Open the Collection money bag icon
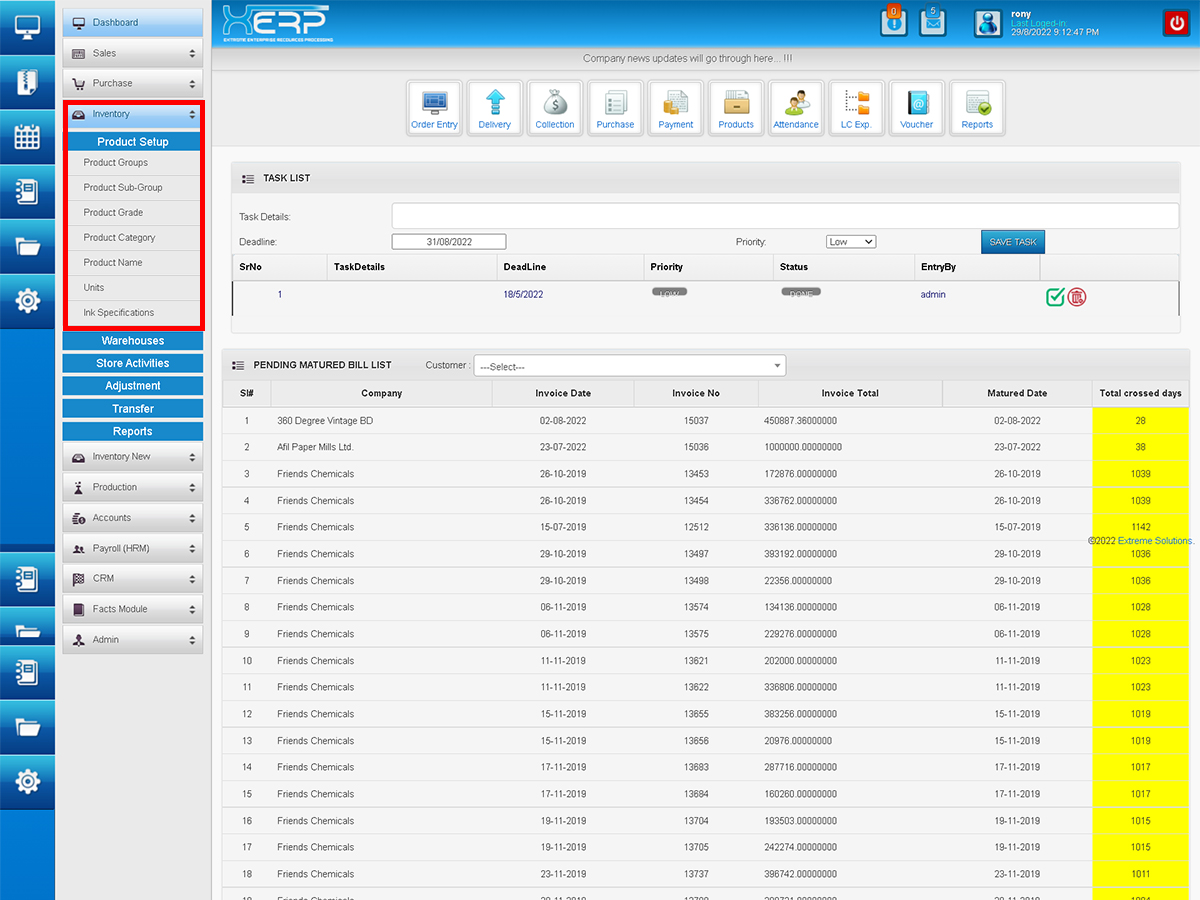This screenshot has width=1200, height=900. pos(555,108)
